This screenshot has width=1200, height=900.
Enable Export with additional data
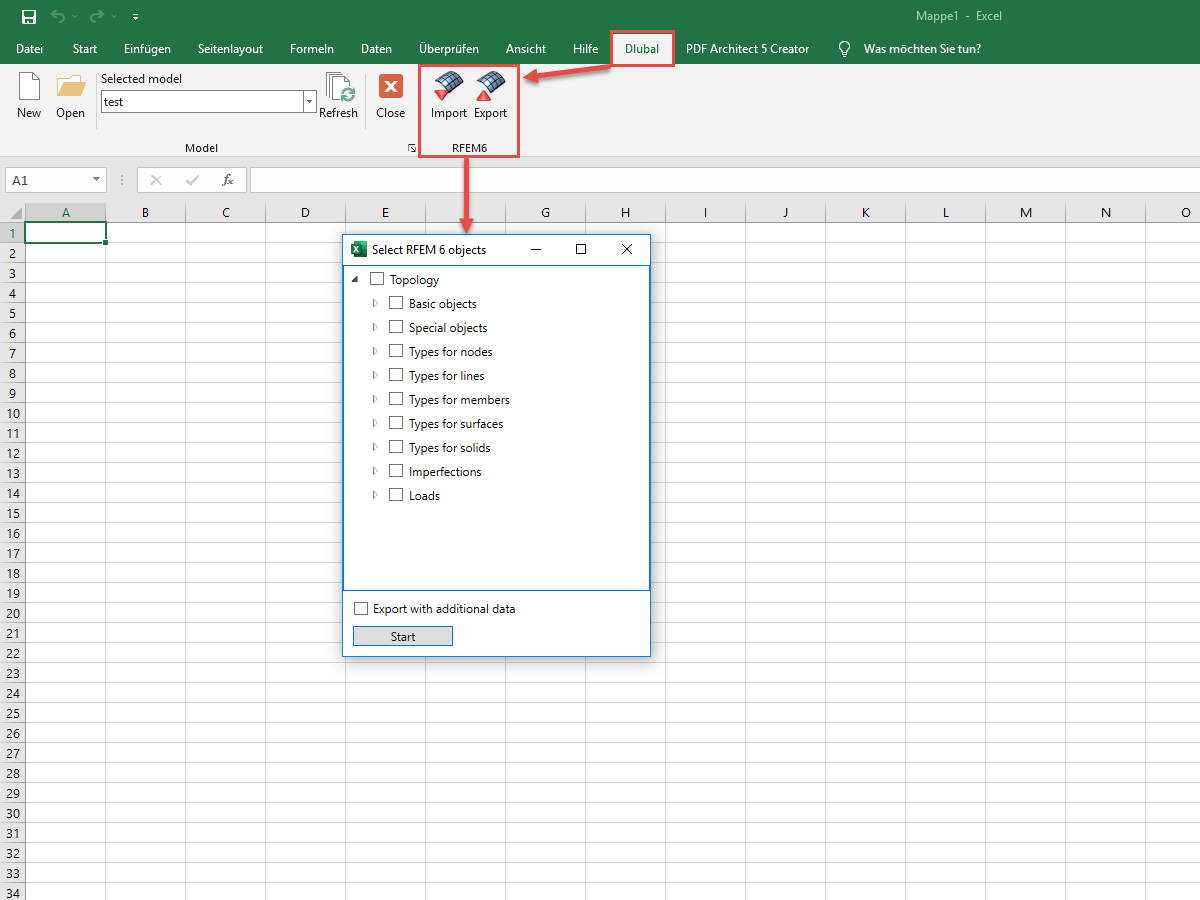[x=360, y=608]
